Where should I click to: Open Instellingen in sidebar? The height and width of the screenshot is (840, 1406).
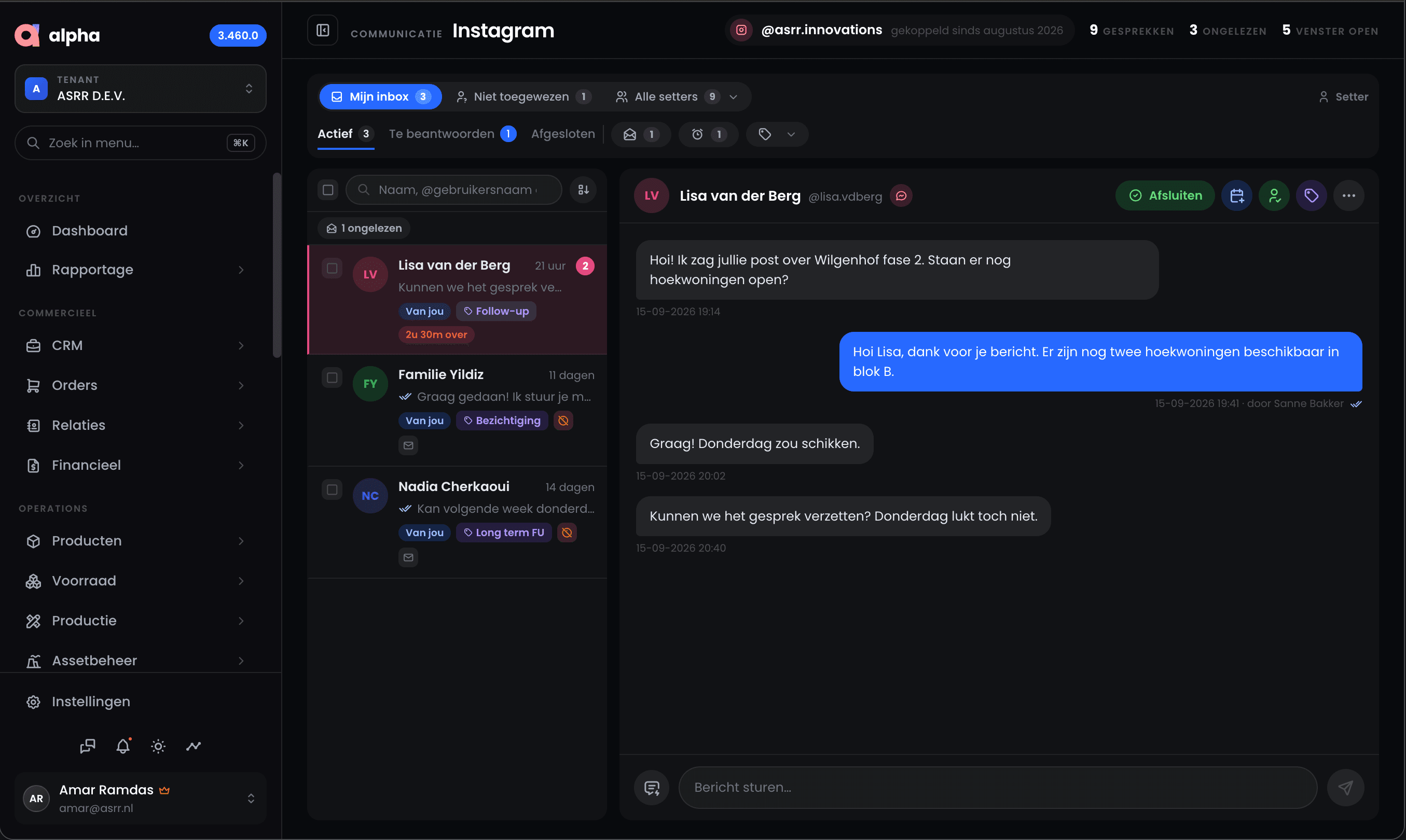coord(141,702)
